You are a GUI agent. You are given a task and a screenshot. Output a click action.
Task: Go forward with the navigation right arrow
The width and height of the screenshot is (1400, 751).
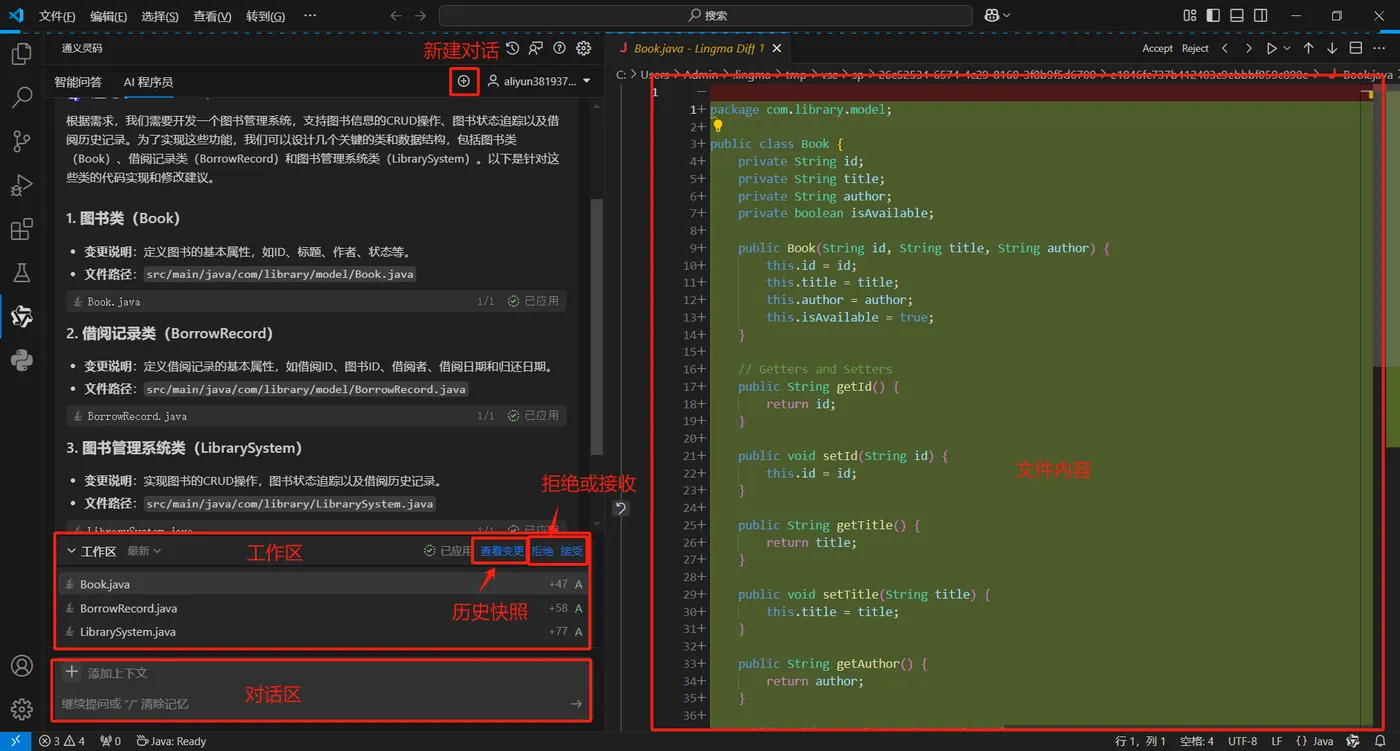pyautogui.click(x=420, y=16)
